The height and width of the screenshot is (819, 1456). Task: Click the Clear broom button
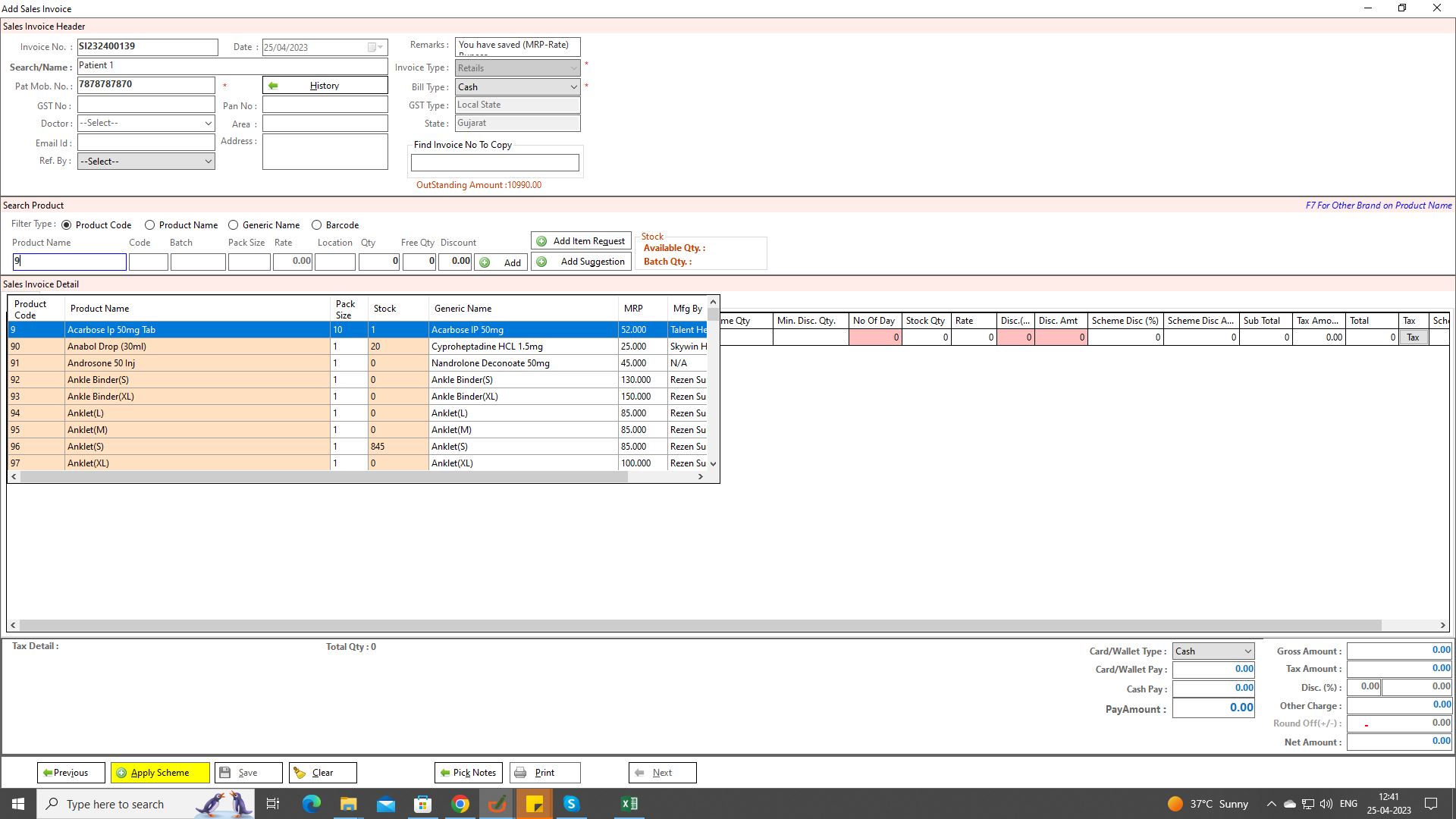tap(322, 773)
